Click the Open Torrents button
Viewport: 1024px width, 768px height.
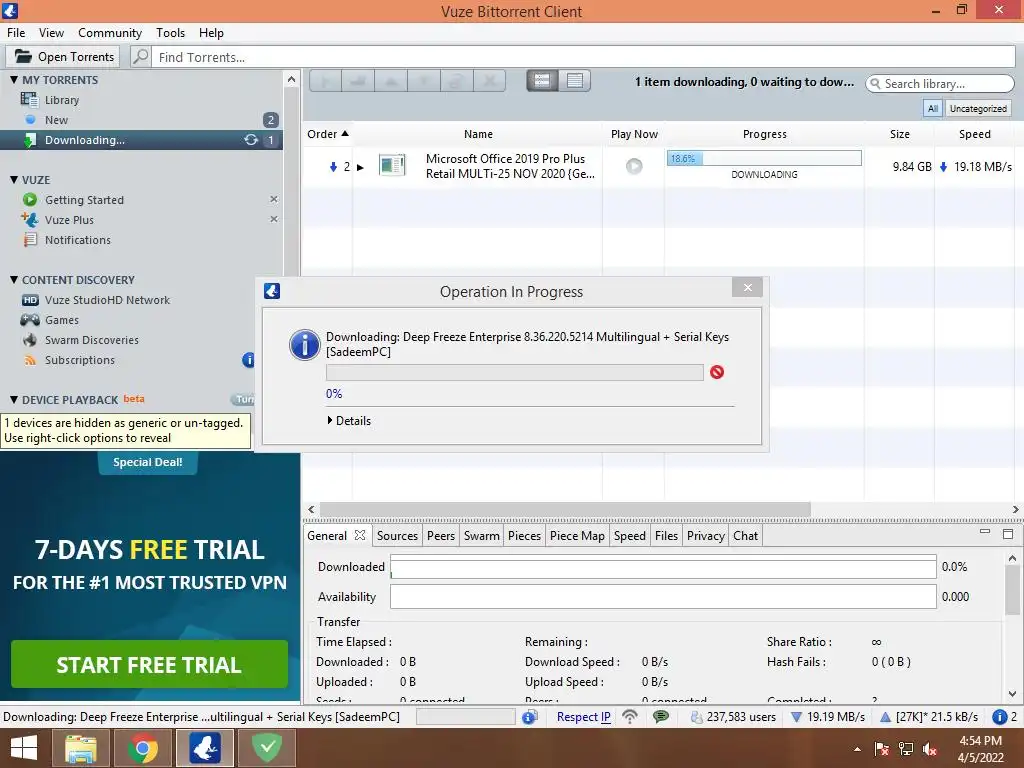pyautogui.click(x=63, y=57)
